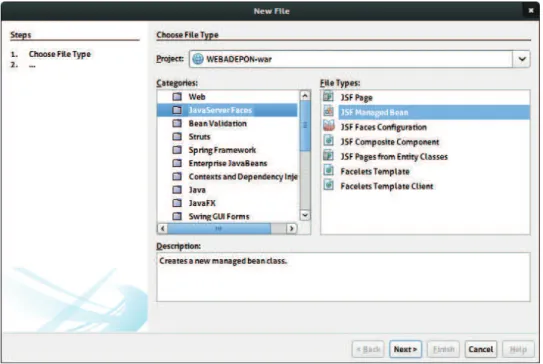Viewport: 543px width, 364px height.
Task: Click Categories scrollbar up arrow
Action: [x=305, y=95]
